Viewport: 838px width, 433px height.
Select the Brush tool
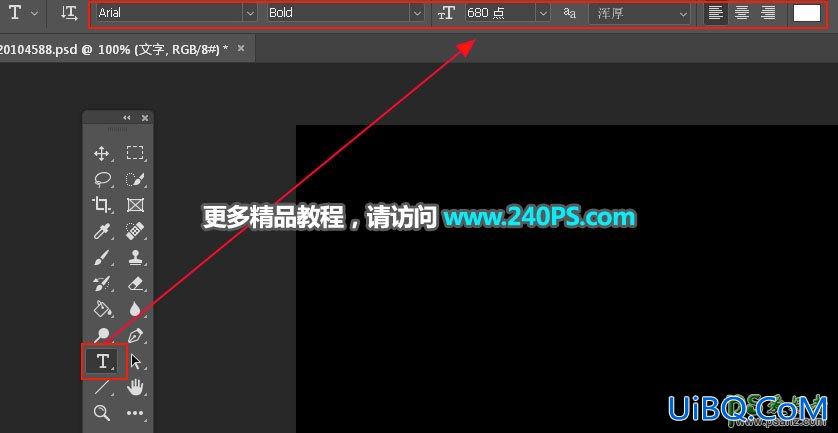[102, 258]
